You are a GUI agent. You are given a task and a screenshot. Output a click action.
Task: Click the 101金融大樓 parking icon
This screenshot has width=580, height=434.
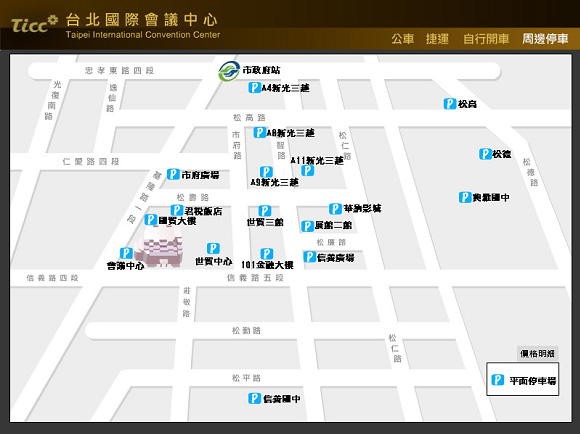267,254
